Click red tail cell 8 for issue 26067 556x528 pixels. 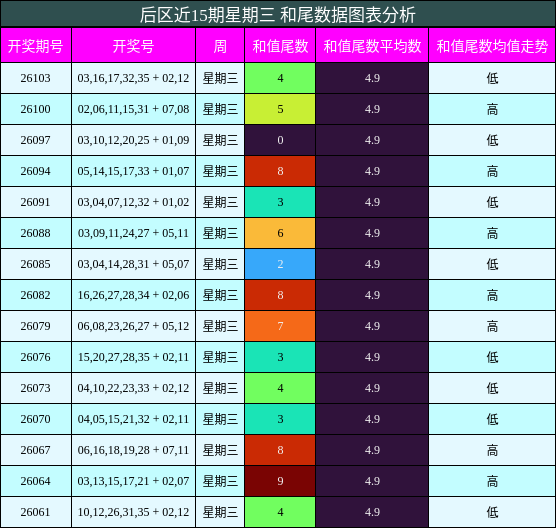pos(280,450)
